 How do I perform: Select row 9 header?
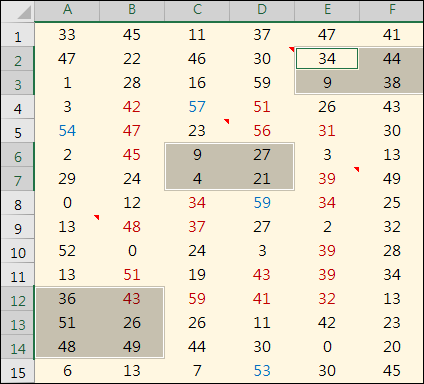[x=18, y=227]
